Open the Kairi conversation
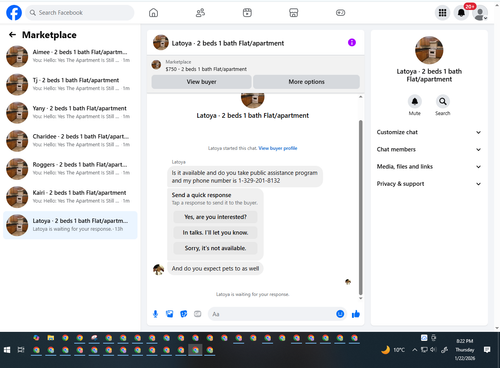 70,197
